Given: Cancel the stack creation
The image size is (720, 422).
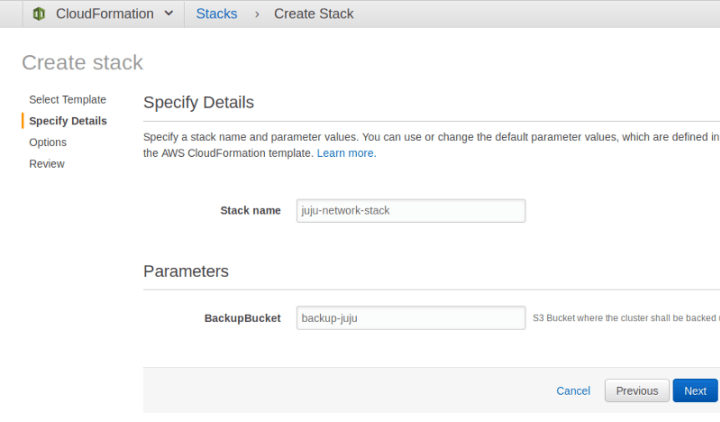Looking at the screenshot, I should tap(573, 391).
